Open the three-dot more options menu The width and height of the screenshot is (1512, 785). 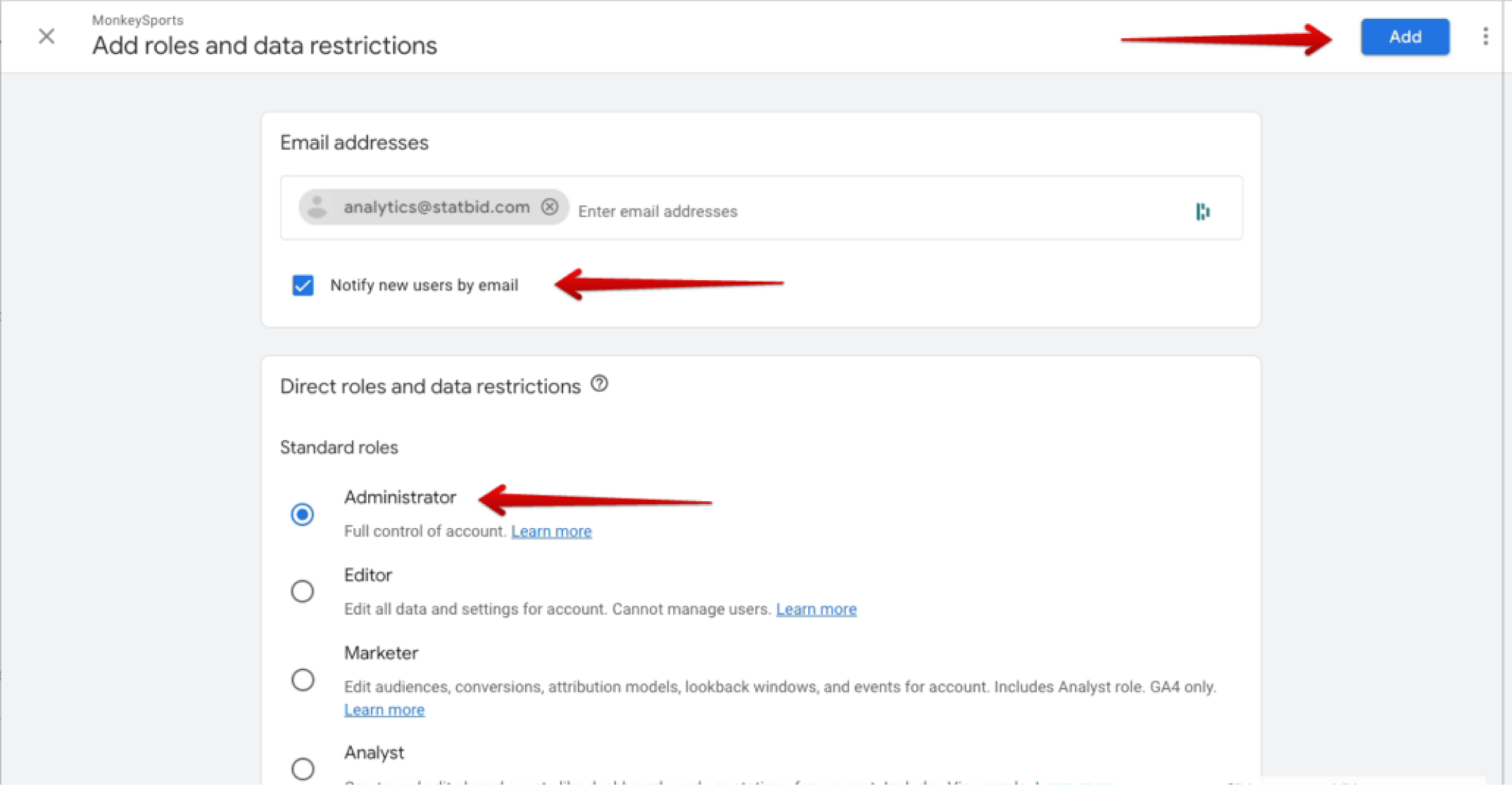pos(1485,37)
